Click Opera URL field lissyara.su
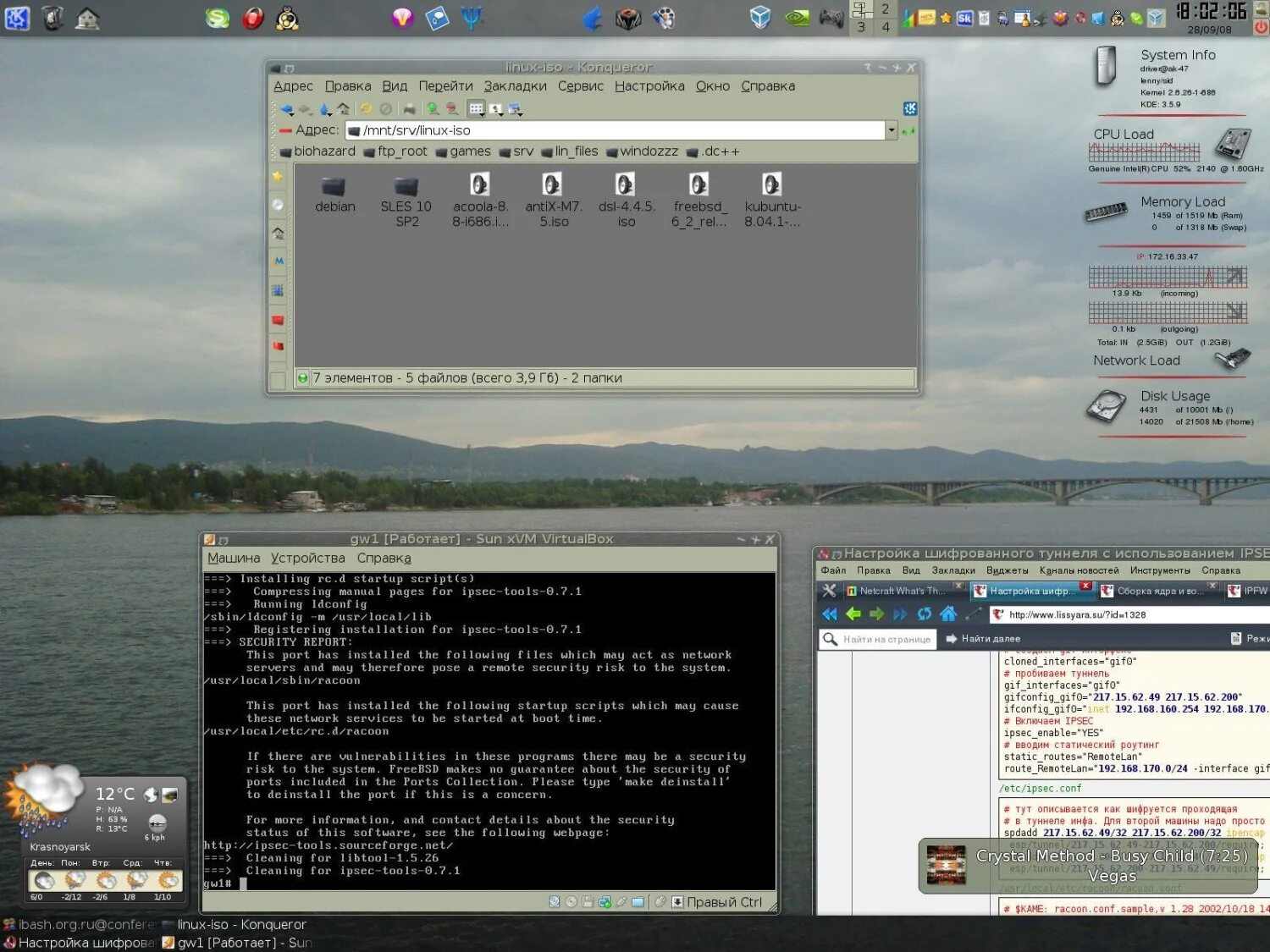This screenshot has height=952, width=1270. point(1130,615)
